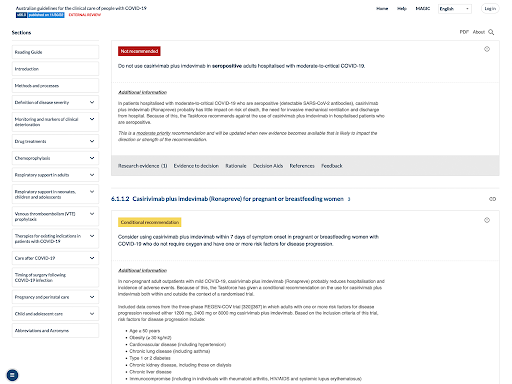Image resolution: width=512 pixels, height=384 pixels.
Task: Click the Casirivimab plus imdevimab pregnant women heading
Action: [227, 199]
